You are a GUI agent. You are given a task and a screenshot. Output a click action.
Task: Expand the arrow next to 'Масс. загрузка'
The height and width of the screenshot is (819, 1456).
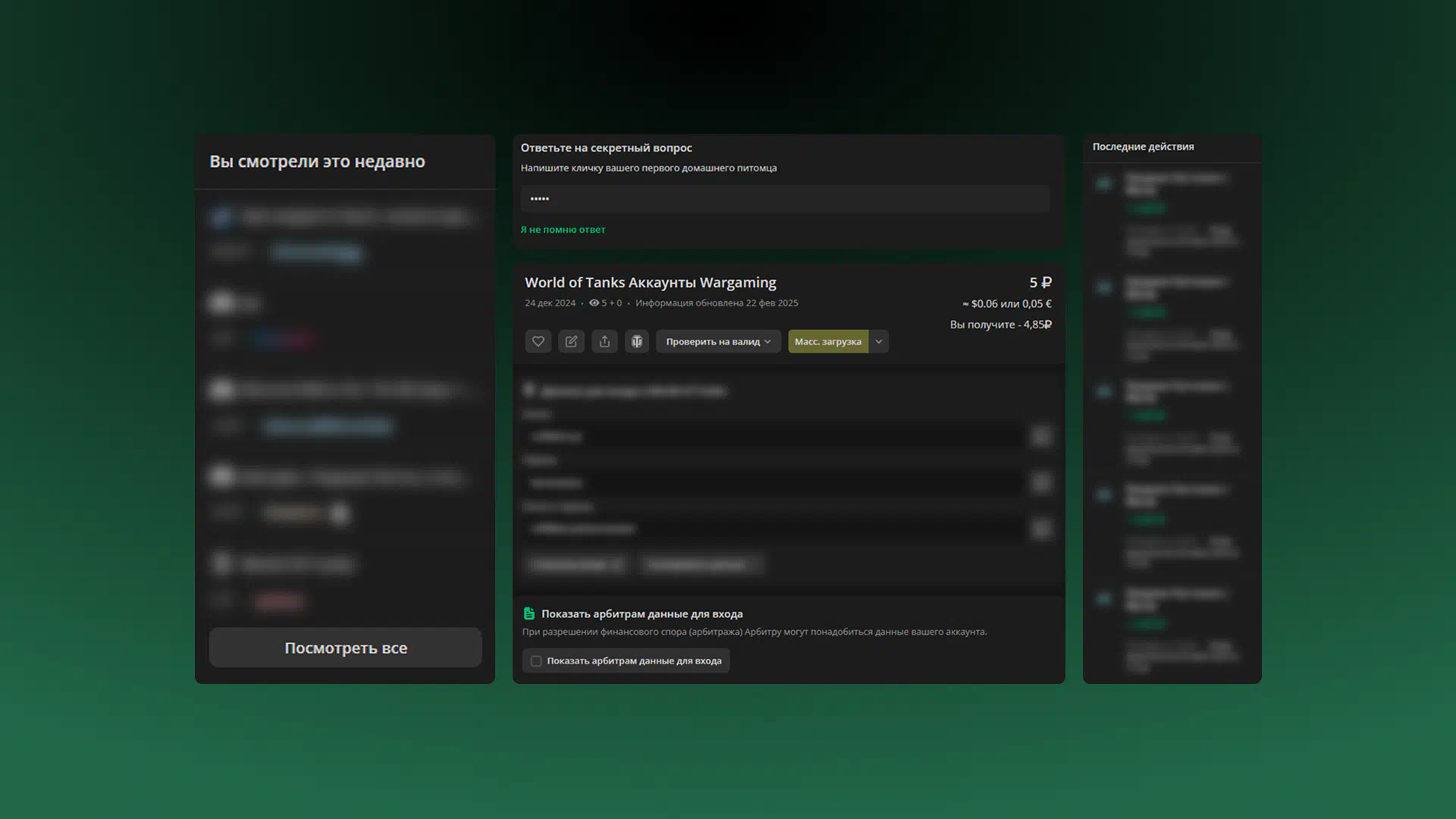click(879, 341)
